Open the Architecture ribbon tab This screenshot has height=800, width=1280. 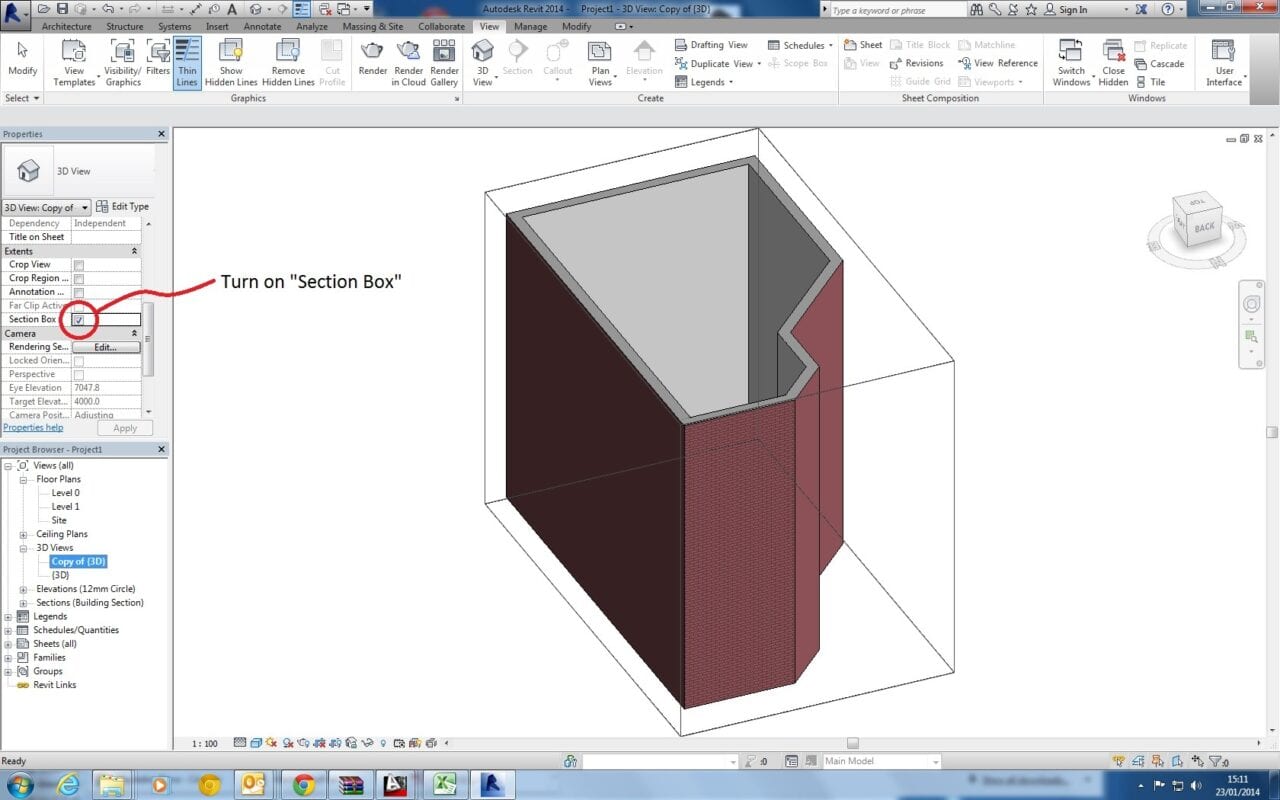tap(66, 27)
